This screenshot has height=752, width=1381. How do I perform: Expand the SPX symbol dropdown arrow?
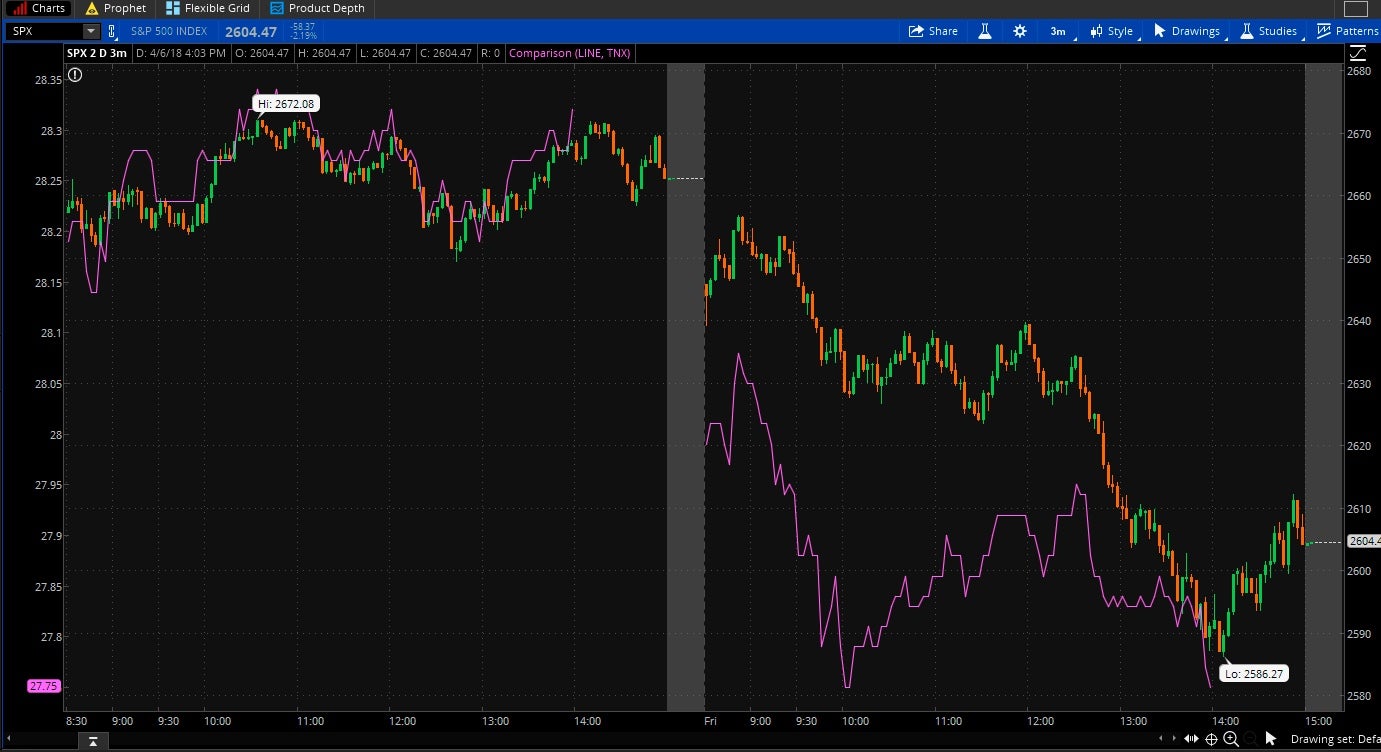click(x=90, y=31)
